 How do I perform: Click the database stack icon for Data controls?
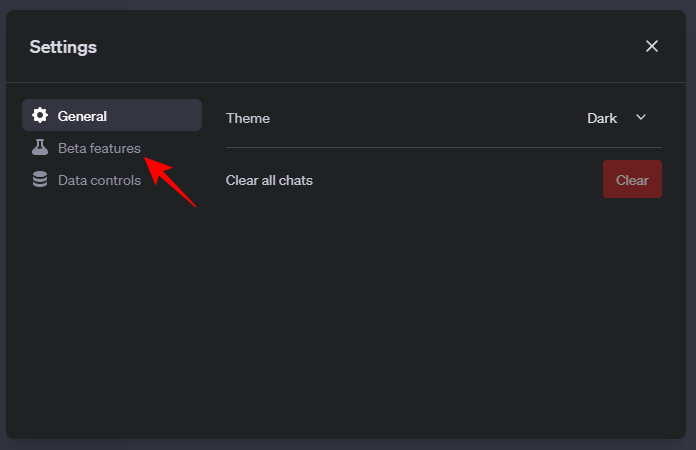40,180
